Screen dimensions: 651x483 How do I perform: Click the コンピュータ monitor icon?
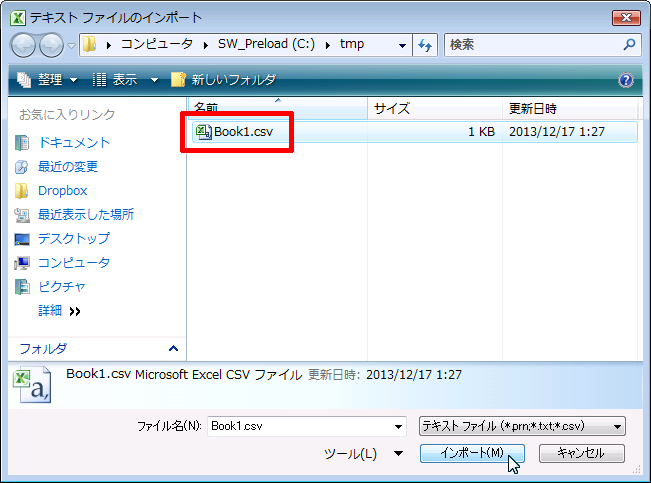click(x=22, y=263)
